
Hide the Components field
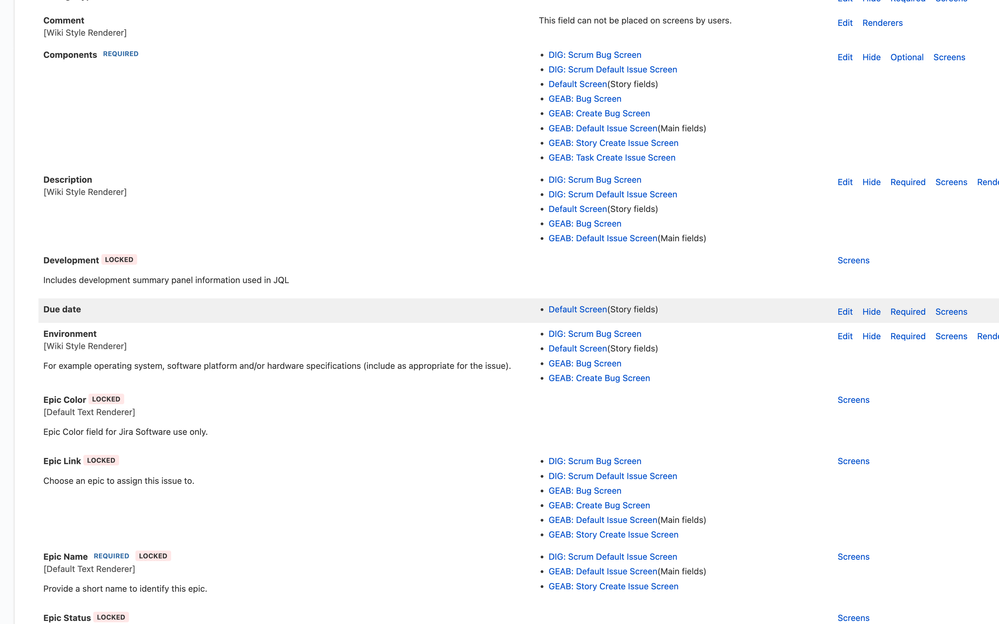(871, 57)
